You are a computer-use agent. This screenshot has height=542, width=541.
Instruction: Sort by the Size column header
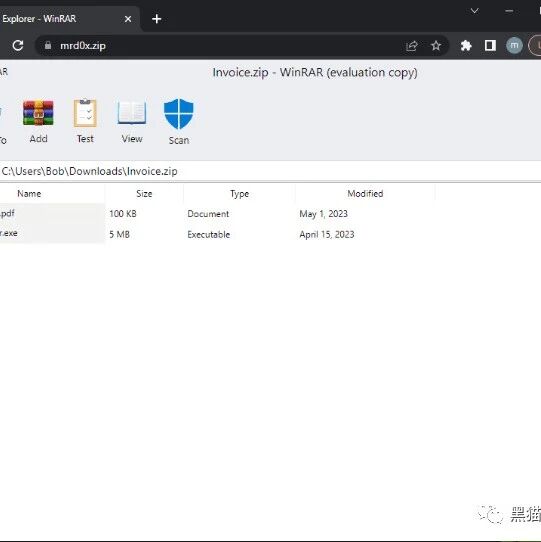click(144, 194)
